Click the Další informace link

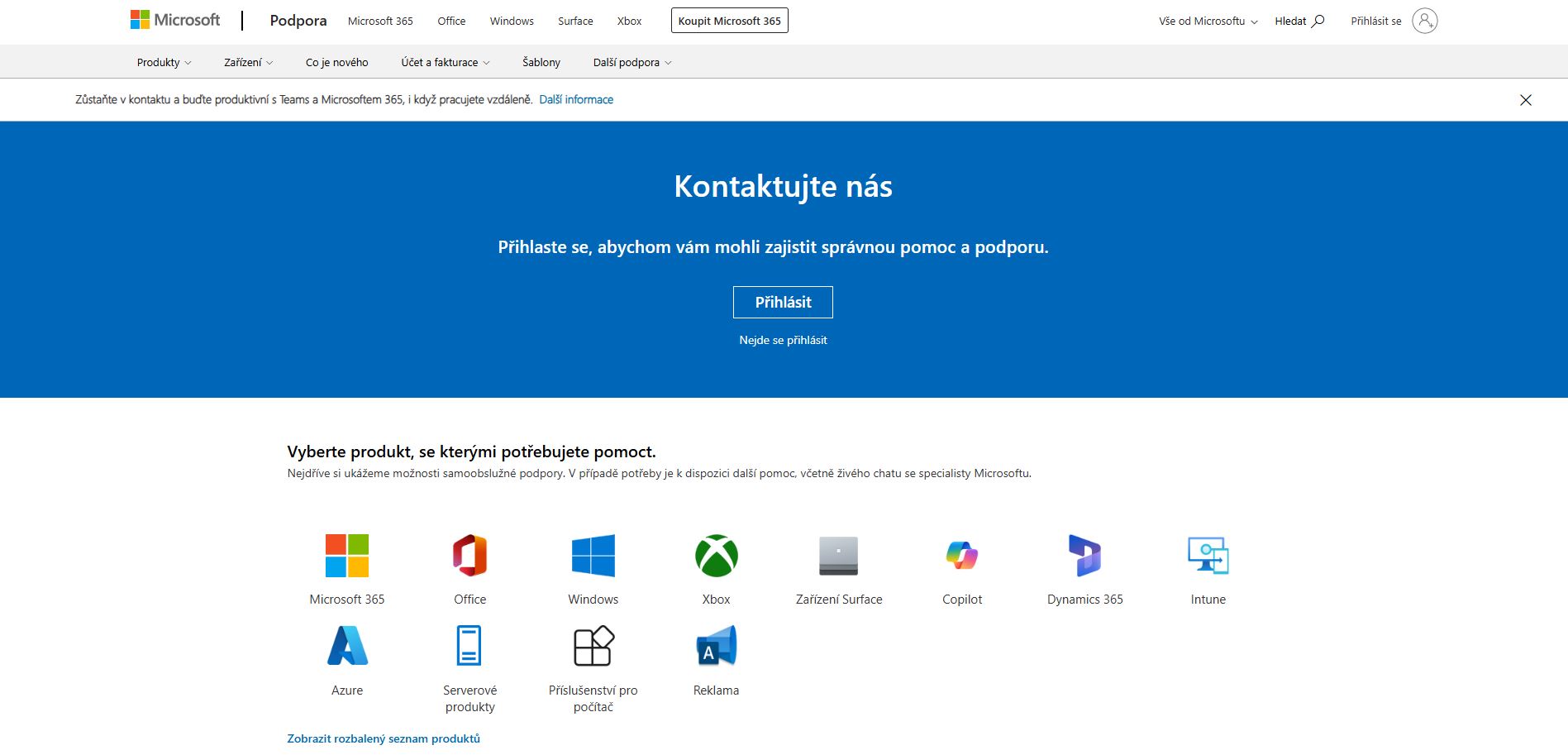tap(576, 99)
